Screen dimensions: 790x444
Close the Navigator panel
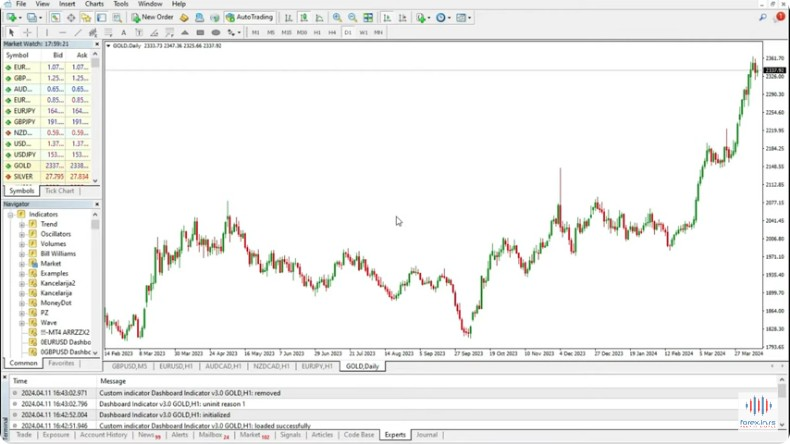click(97, 204)
